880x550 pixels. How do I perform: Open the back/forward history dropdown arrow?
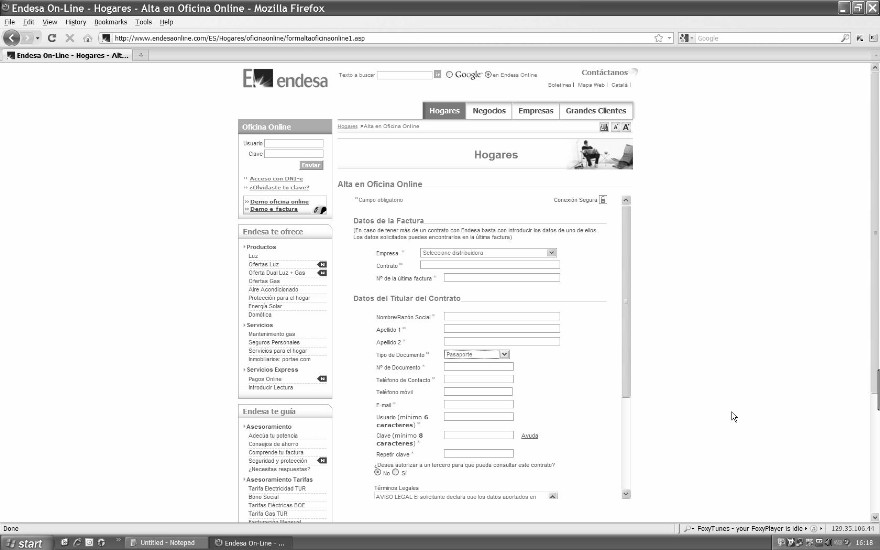(38, 38)
